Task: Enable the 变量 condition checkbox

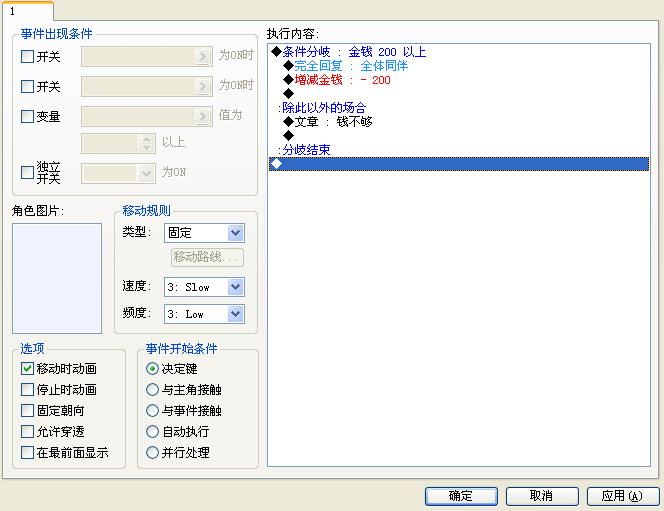Action: (x=28, y=116)
